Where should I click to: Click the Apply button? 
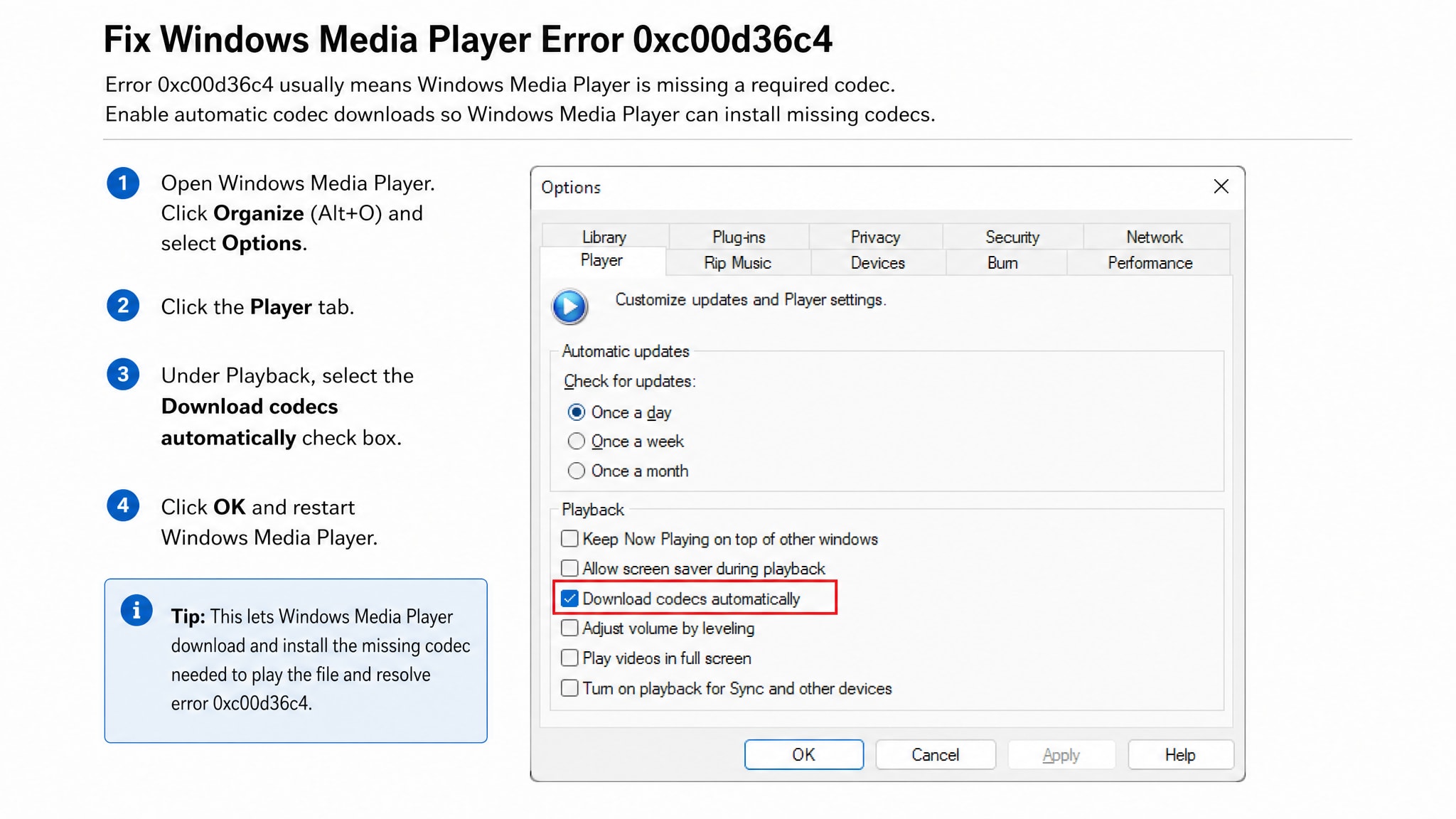click(x=1061, y=754)
